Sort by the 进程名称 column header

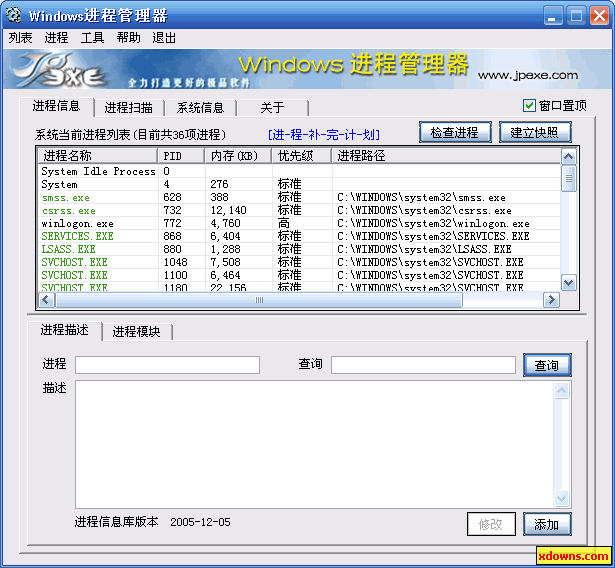click(98, 156)
